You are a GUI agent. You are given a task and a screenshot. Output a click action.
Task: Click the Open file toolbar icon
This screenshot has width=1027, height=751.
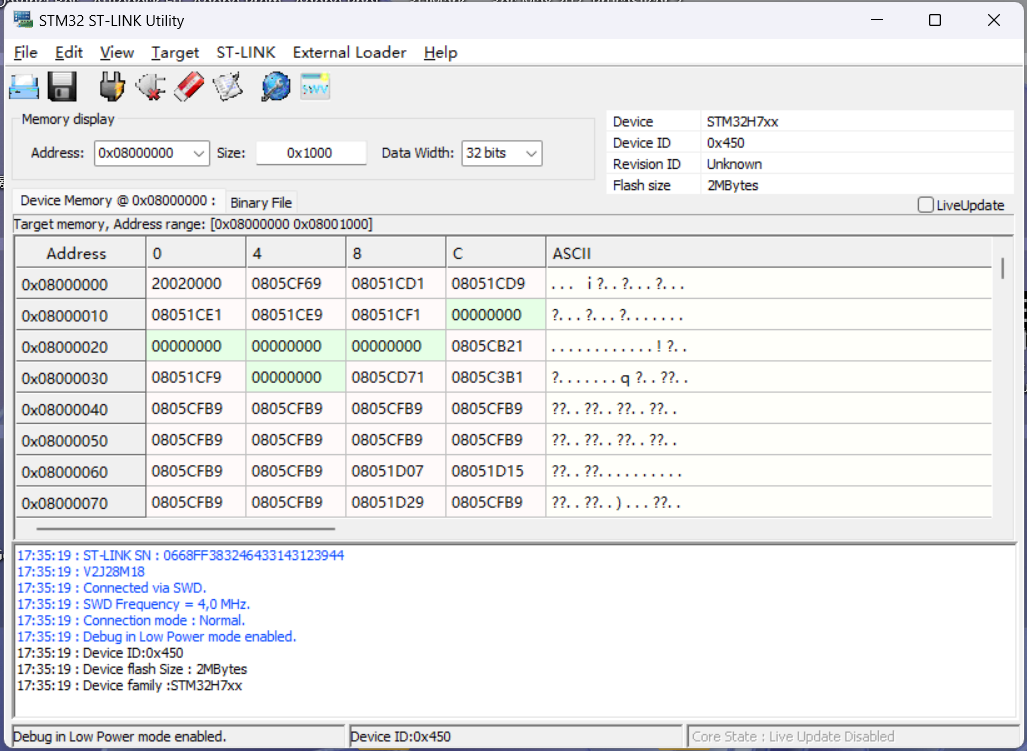pos(24,86)
